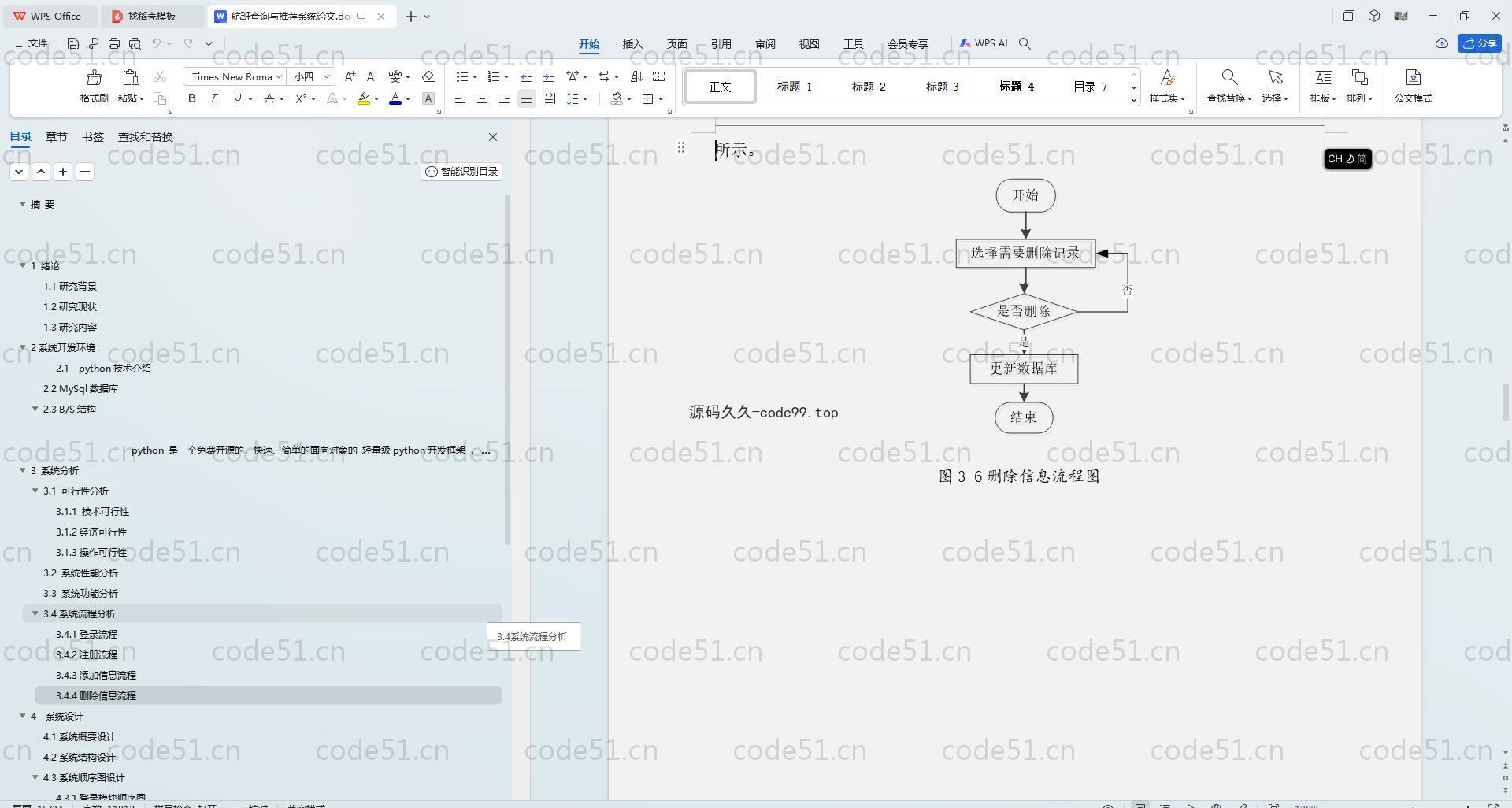1512x808 pixels.
Task: Go to 4.1 系统概要设计 in outline
Action: pos(79,736)
